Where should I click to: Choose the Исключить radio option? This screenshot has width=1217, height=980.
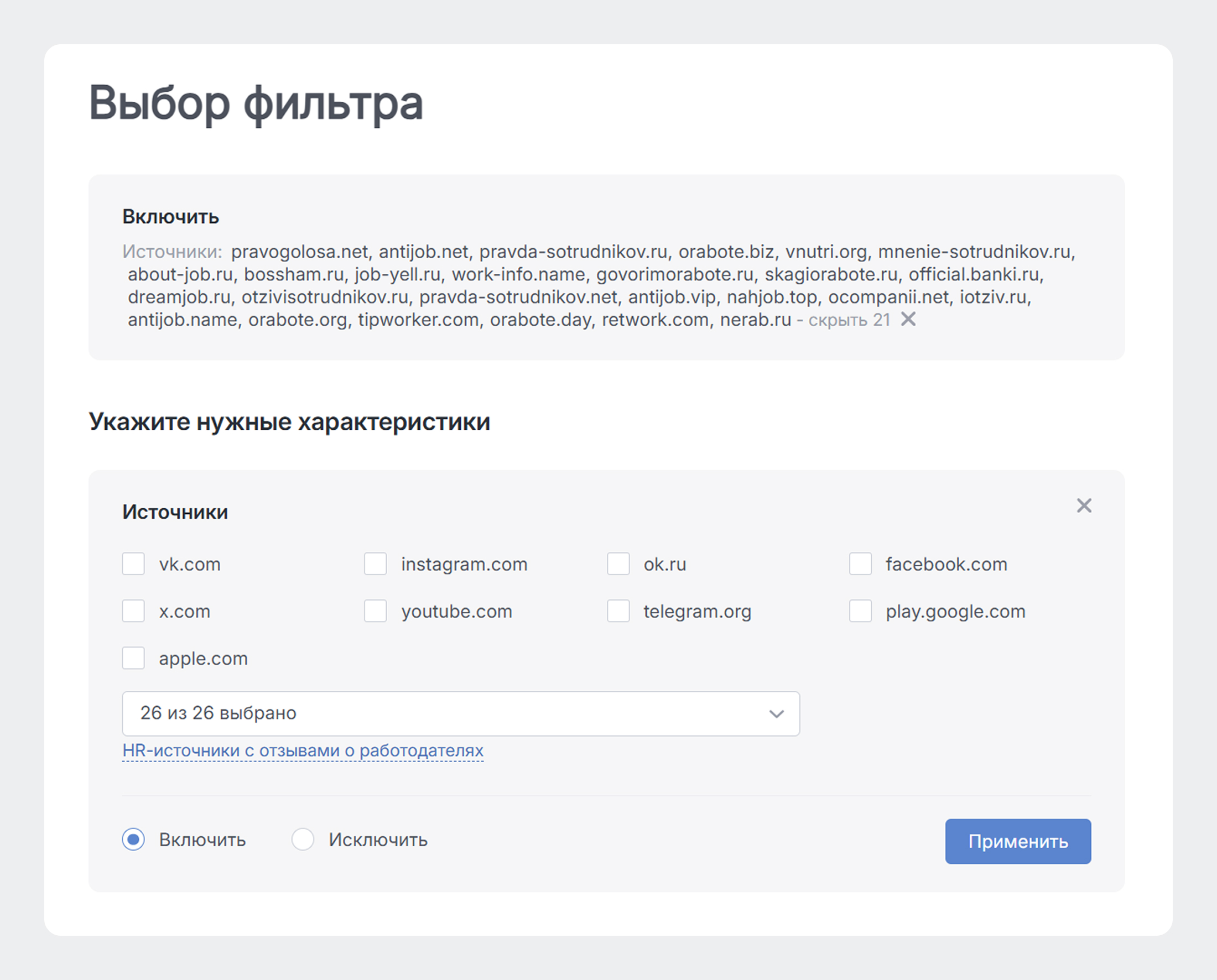(x=303, y=840)
